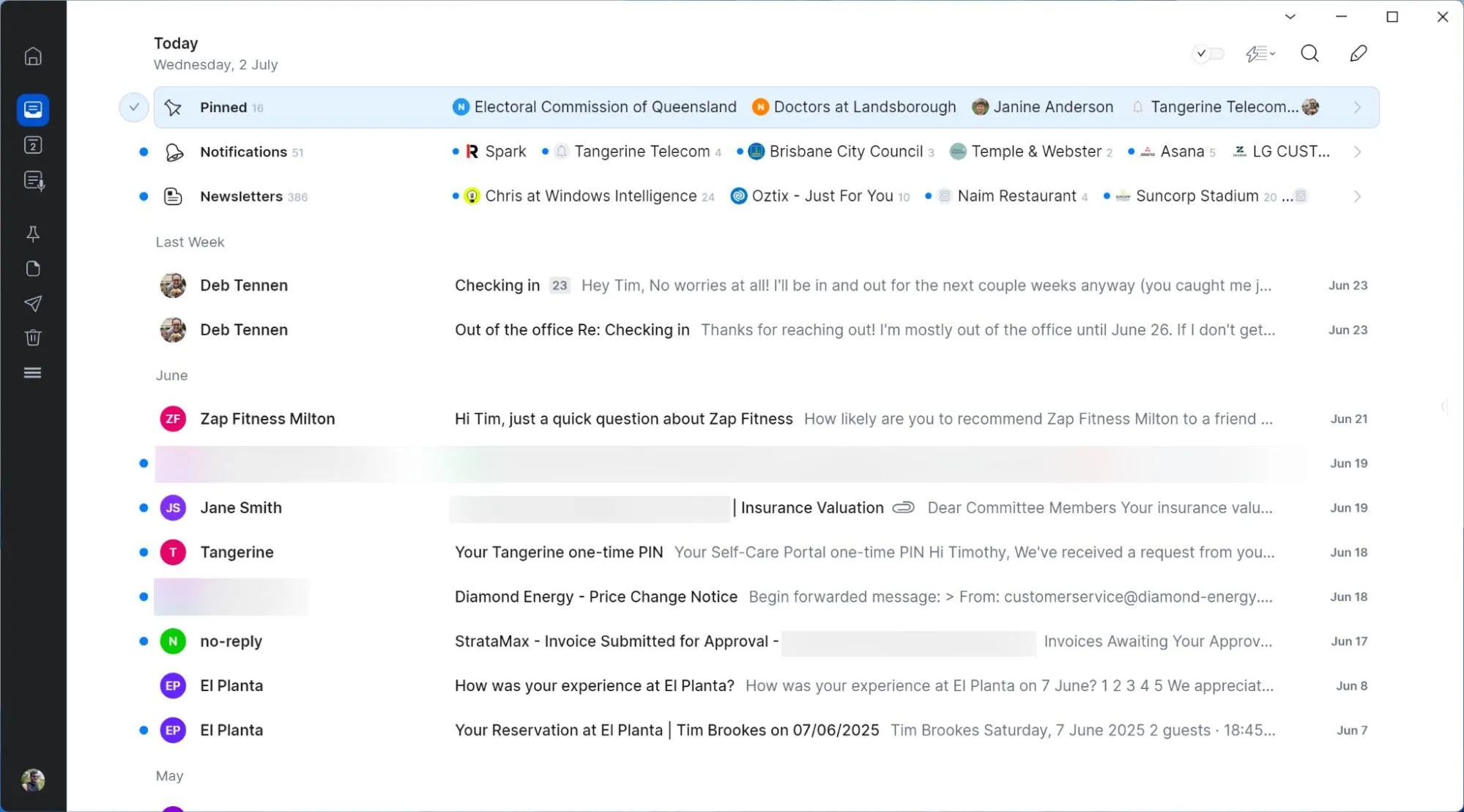The width and height of the screenshot is (1464, 812).
Task: Toggle the Done emails switch
Action: 1207,53
